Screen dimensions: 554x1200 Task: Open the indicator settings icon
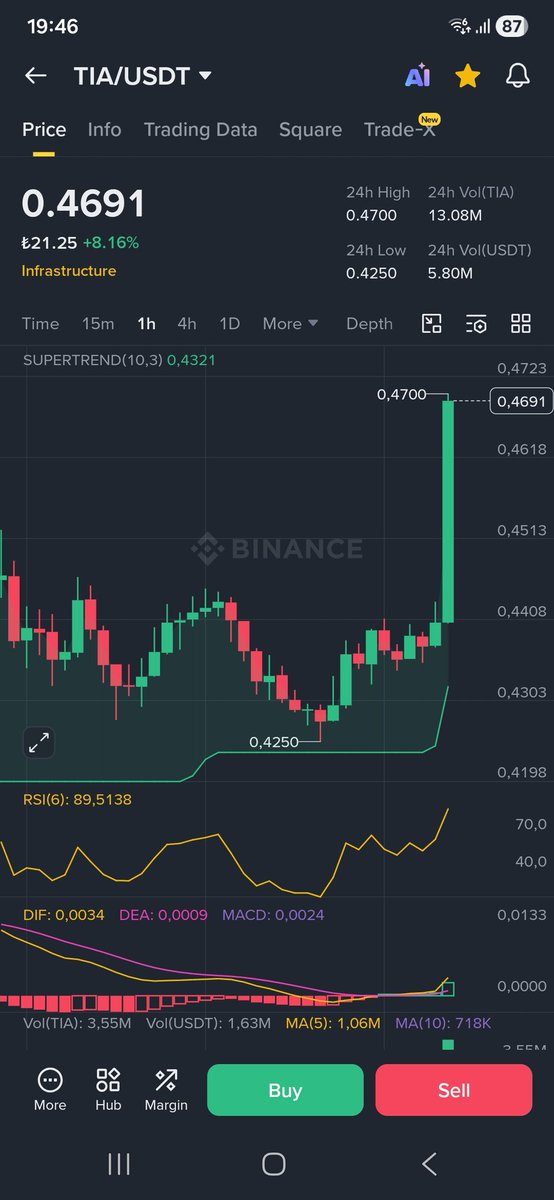tap(477, 323)
